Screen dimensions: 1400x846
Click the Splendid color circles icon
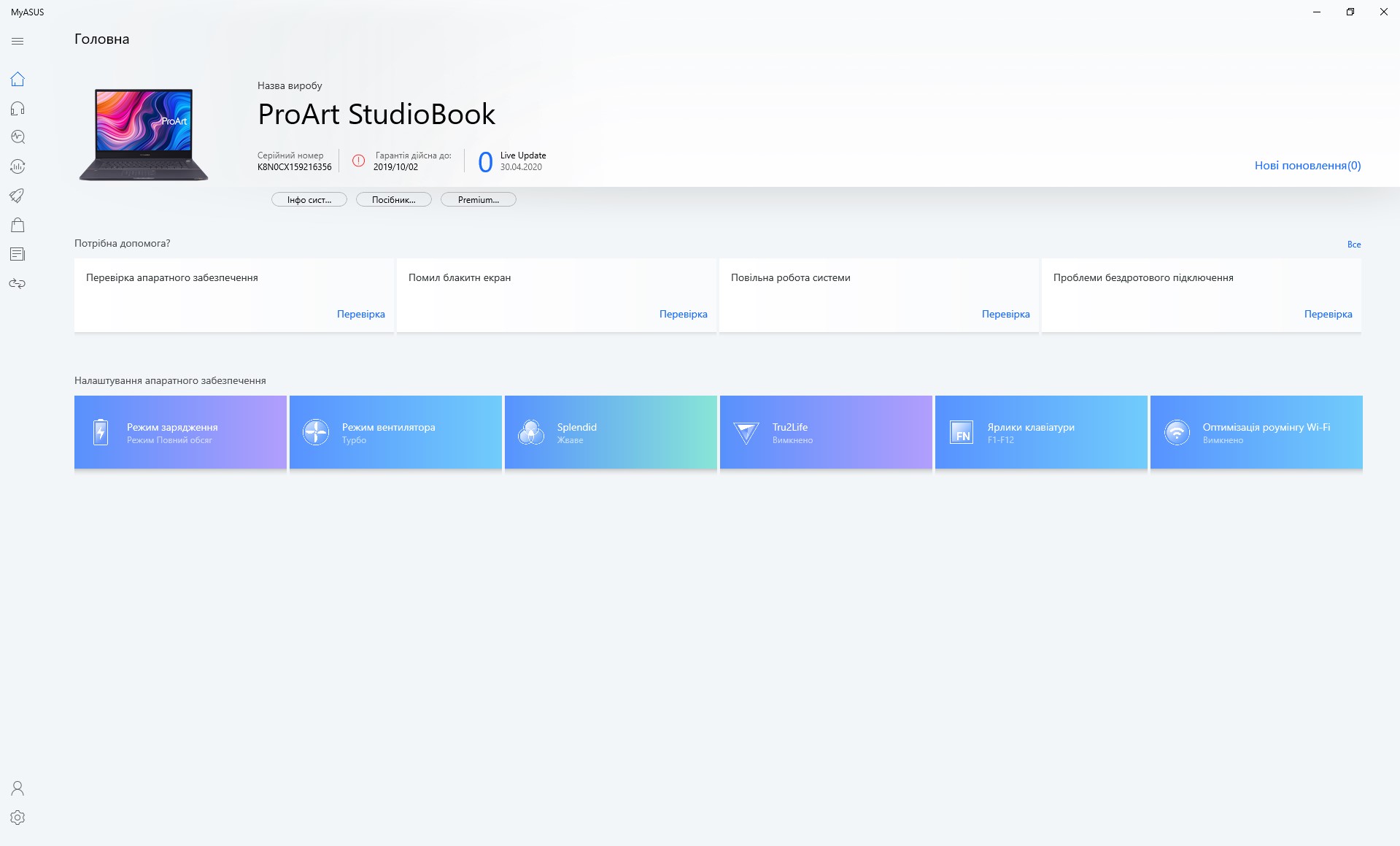pos(531,432)
